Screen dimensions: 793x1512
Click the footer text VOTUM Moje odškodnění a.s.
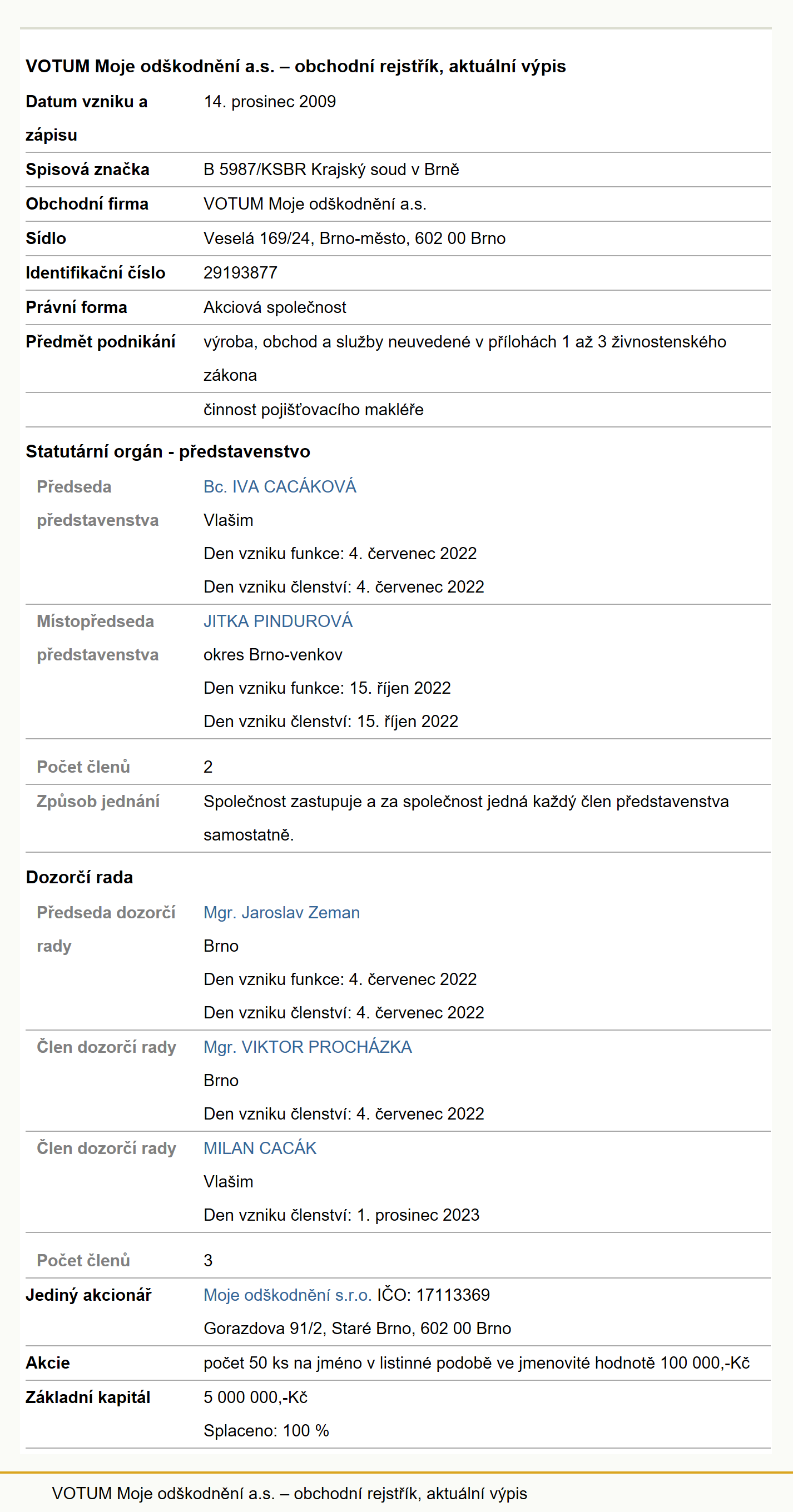point(289,1493)
